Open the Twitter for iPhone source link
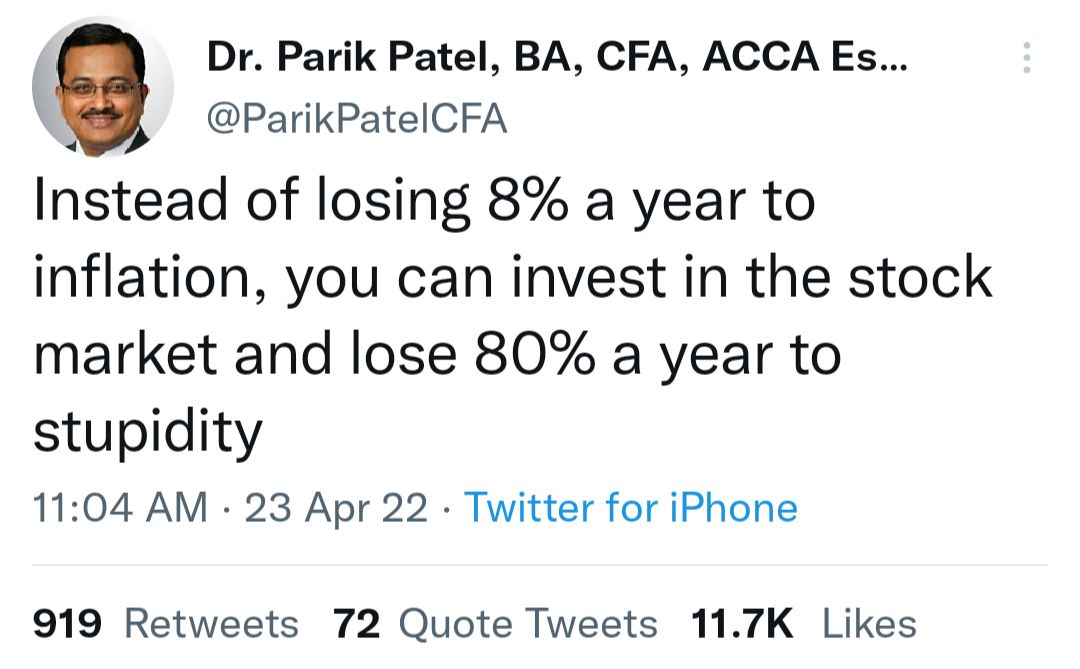The height and width of the screenshot is (669, 1080). 630,507
